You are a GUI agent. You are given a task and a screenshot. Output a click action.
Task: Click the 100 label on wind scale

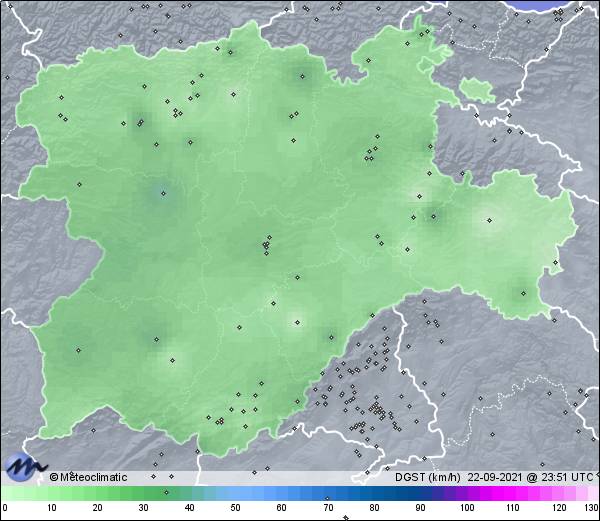coord(467,508)
